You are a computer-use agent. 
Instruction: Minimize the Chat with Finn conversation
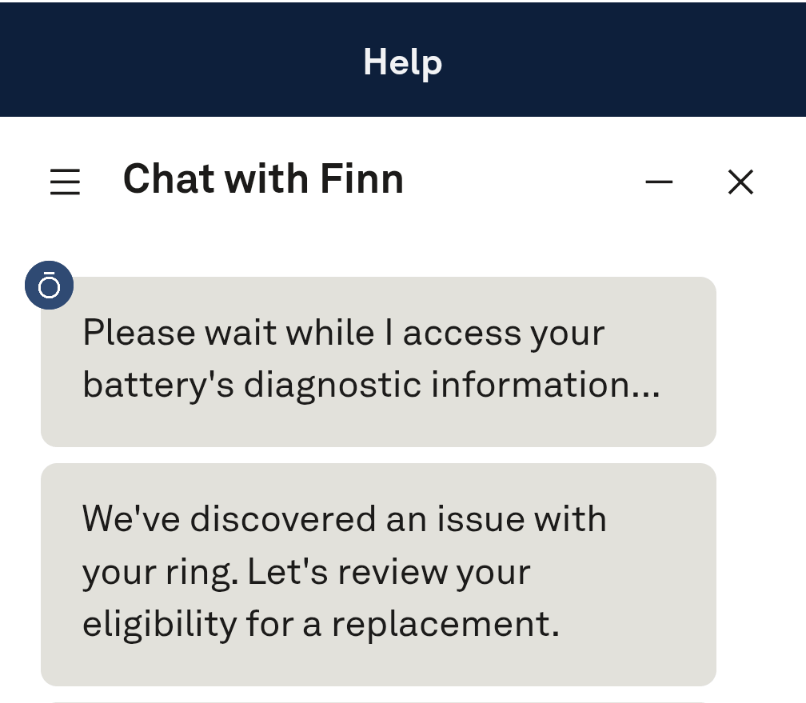659,182
